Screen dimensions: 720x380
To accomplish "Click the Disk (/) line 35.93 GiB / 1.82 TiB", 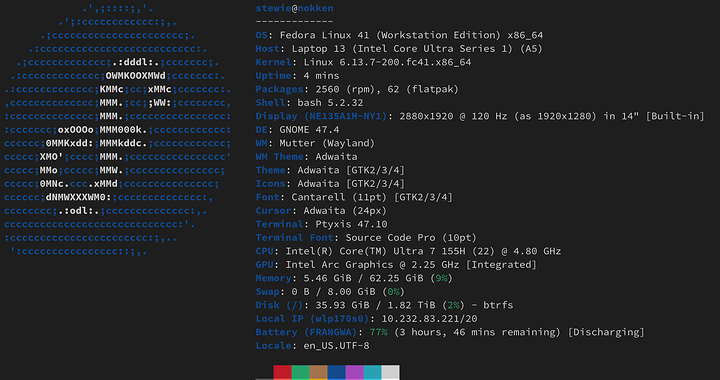I will pyautogui.click(x=384, y=305).
